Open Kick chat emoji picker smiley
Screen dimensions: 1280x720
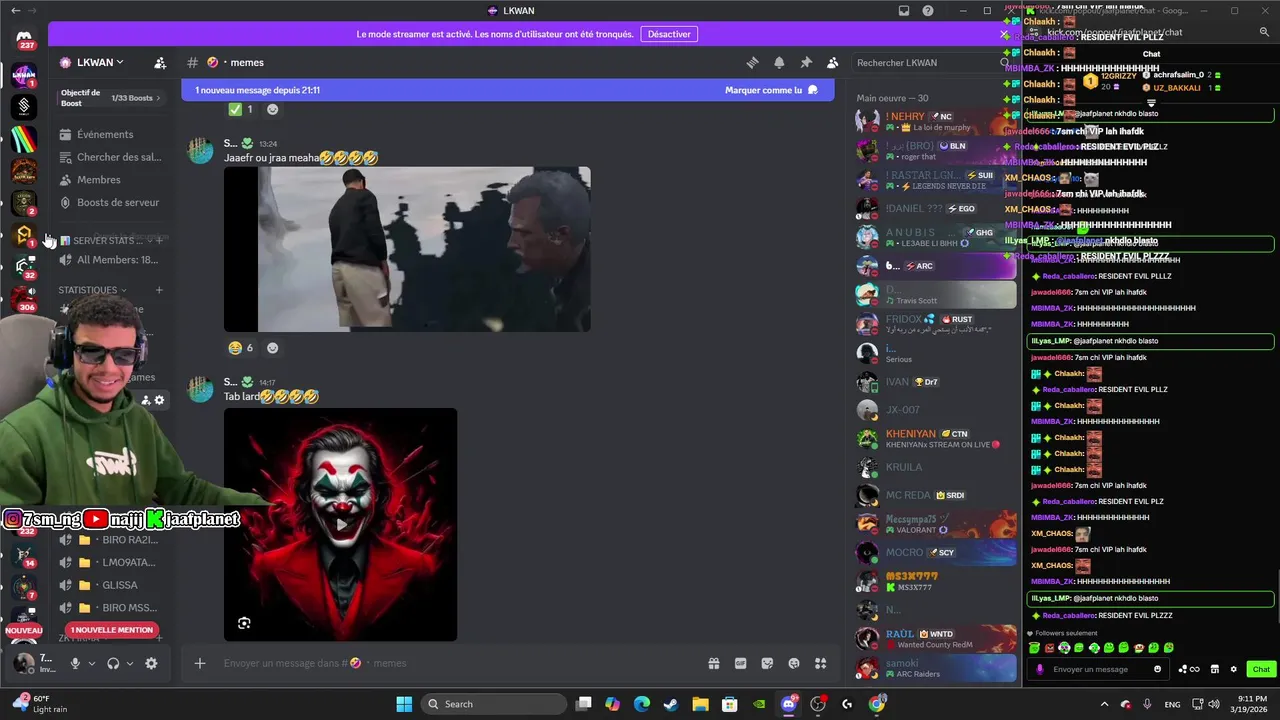tap(1158, 669)
